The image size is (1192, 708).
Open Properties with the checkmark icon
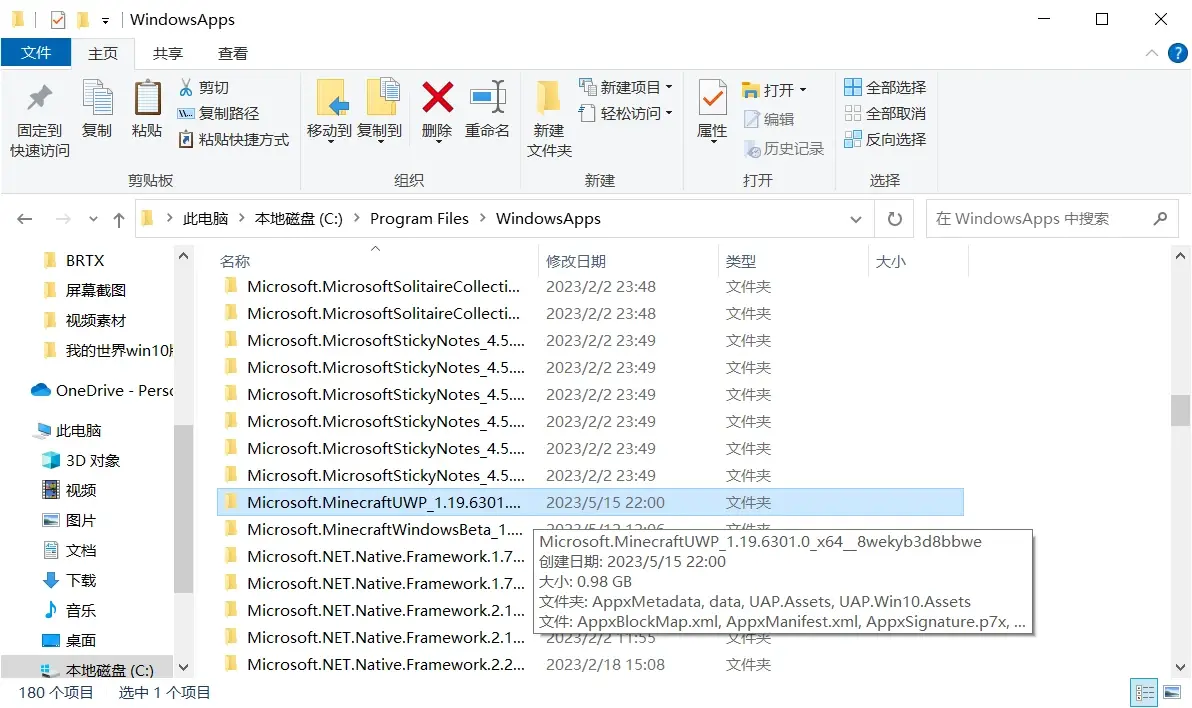[712, 97]
